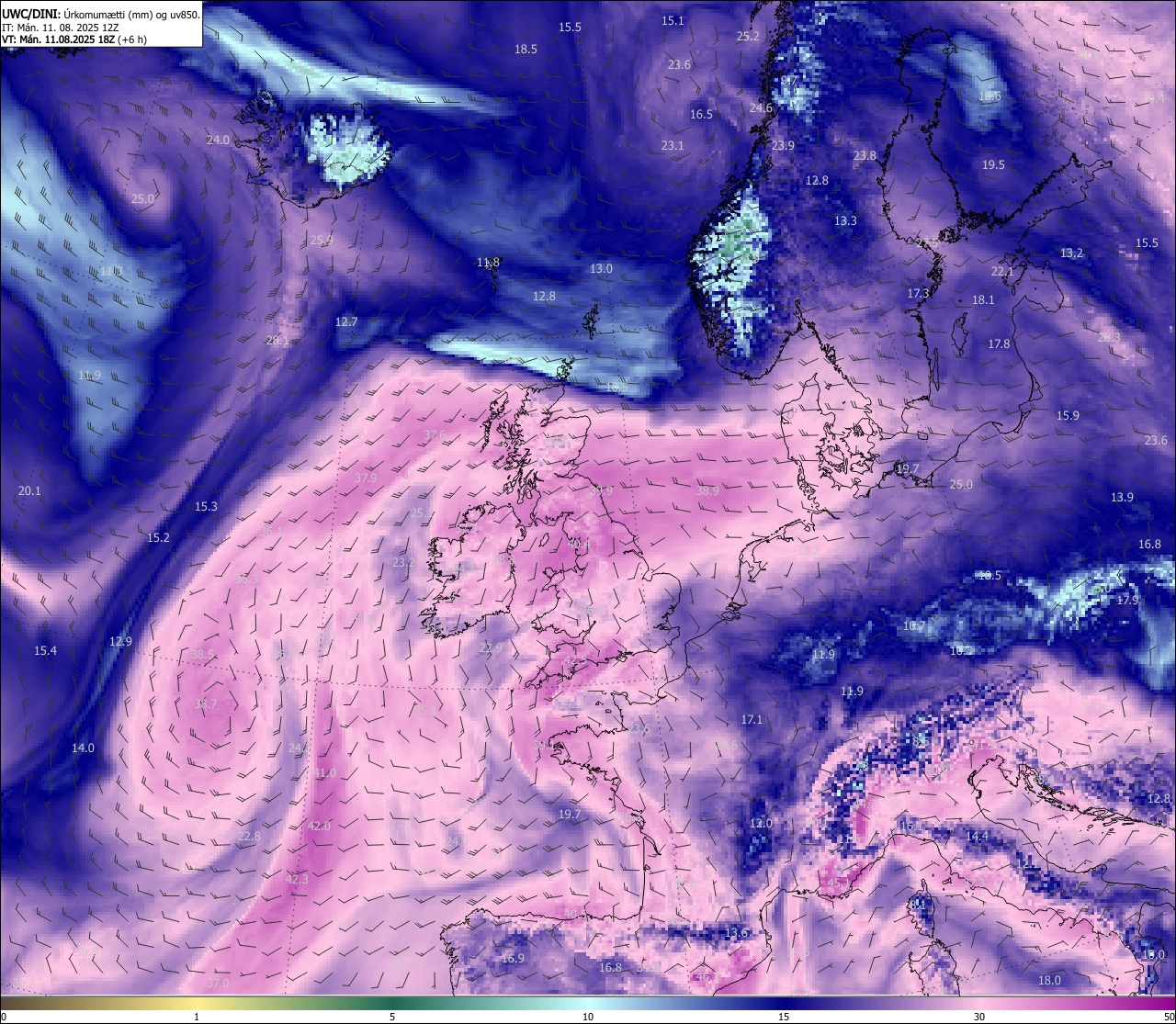
Task: Click the 17.8 value over the Baltic
Action: pyautogui.click(x=999, y=344)
